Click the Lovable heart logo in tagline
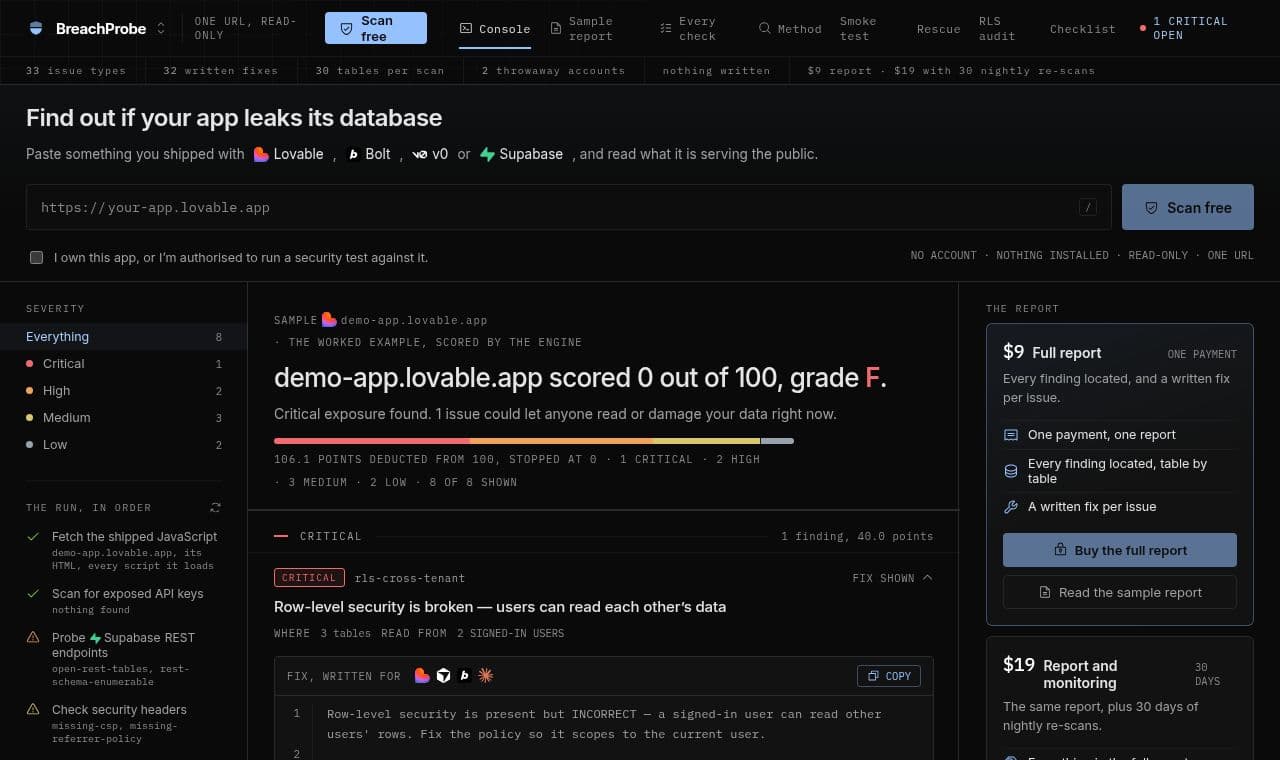Viewport: 1280px width, 760px height. (x=261, y=154)
